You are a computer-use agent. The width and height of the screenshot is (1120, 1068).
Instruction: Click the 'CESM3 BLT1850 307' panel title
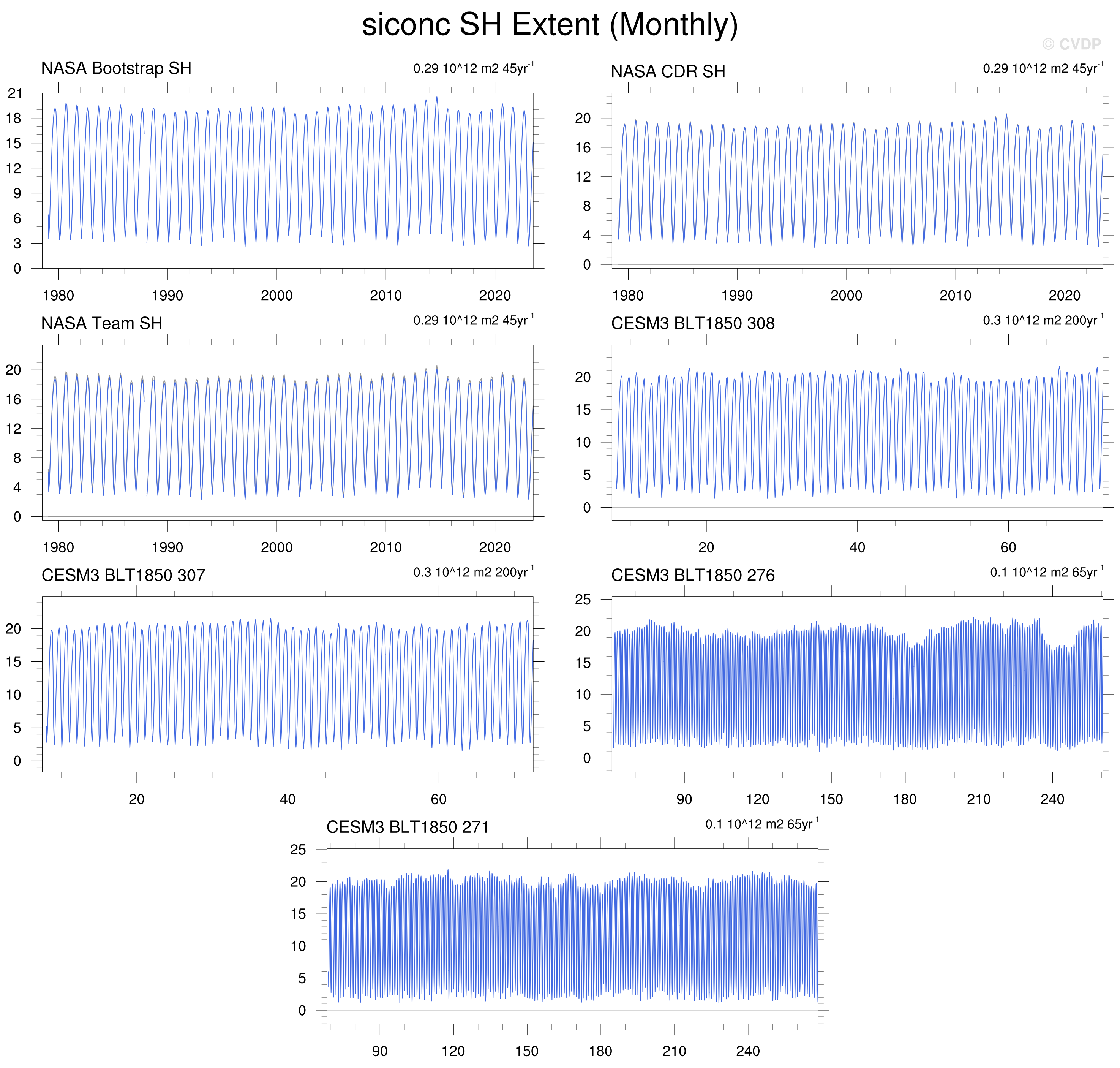coord(123,575)
